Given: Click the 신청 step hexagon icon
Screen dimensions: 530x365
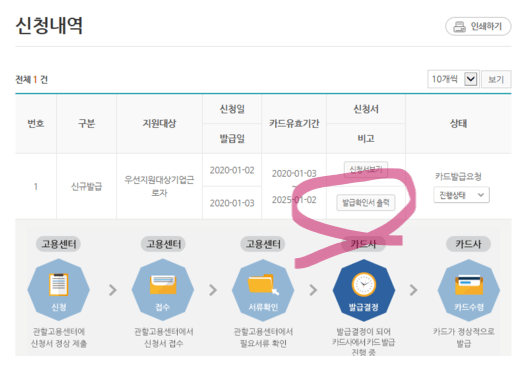Looking at the screenshot, I should click(58, 290).
